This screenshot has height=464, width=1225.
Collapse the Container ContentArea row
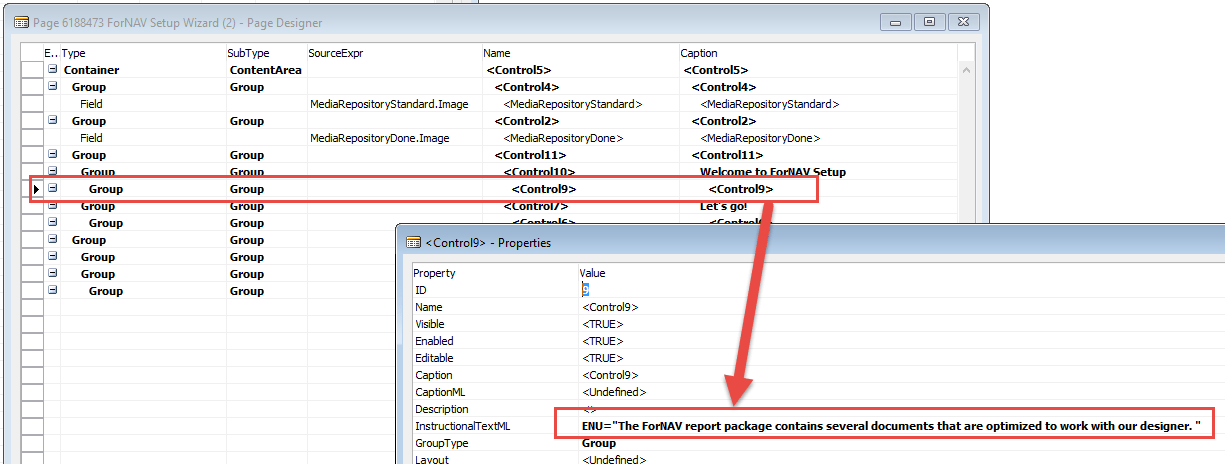pyautogui.click(x=52, y=70)
